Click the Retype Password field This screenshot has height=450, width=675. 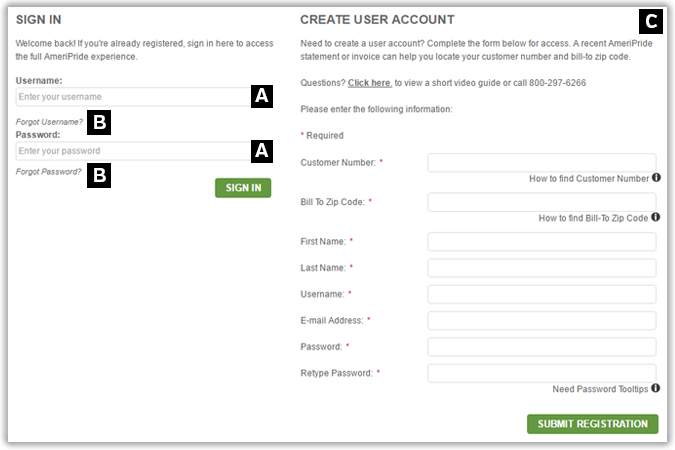[541, 373]
